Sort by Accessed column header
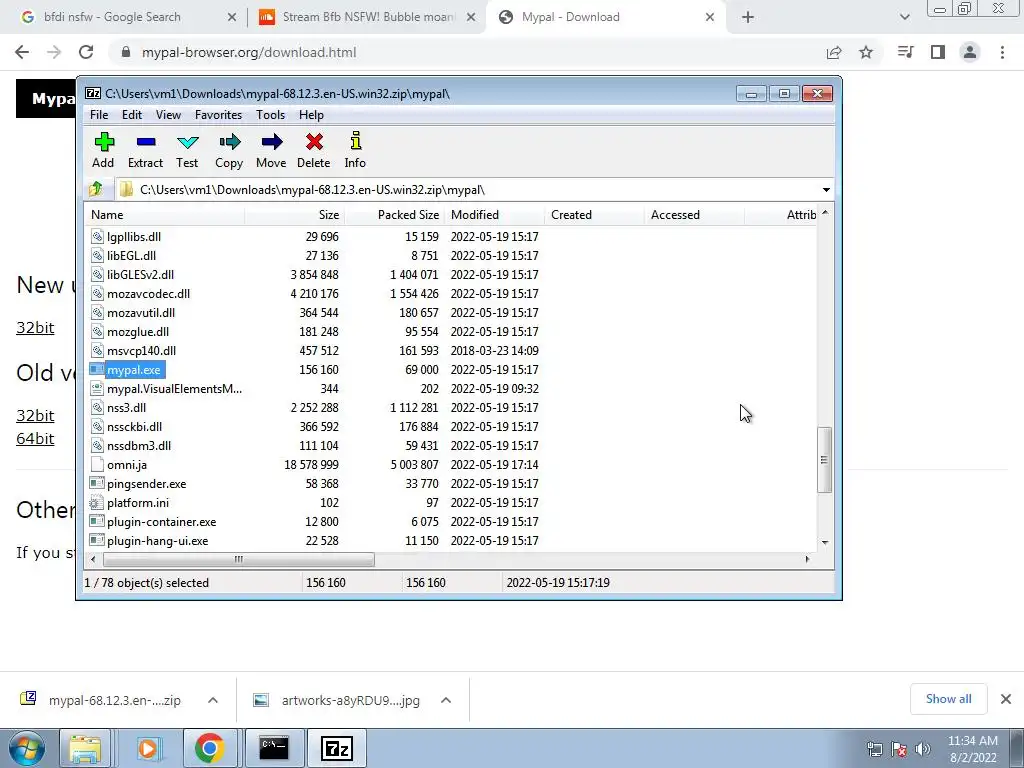 coord(694,215)
